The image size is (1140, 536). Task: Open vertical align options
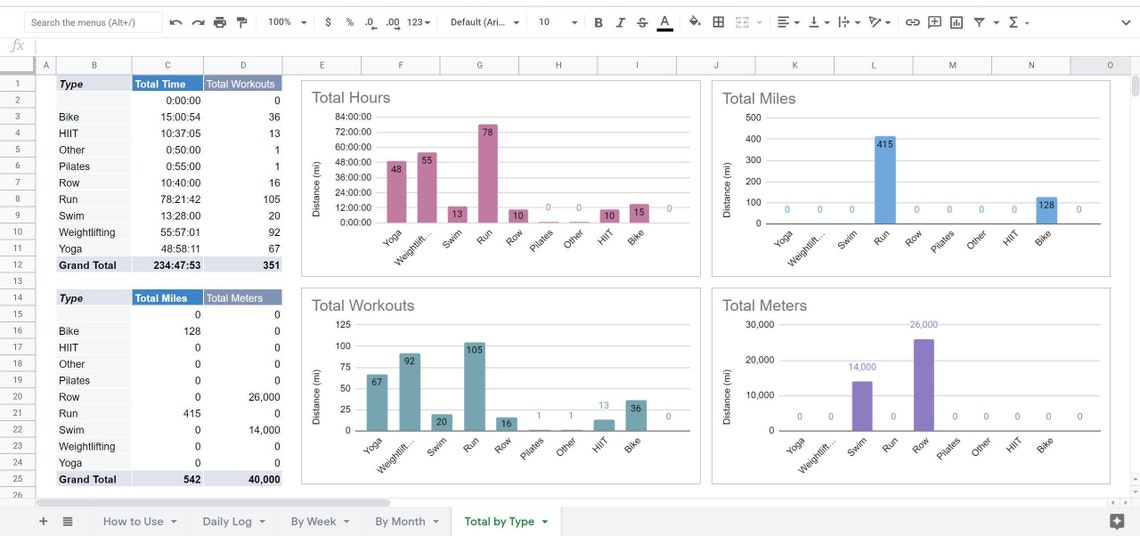pyautogui.click(x=819, y=23)
